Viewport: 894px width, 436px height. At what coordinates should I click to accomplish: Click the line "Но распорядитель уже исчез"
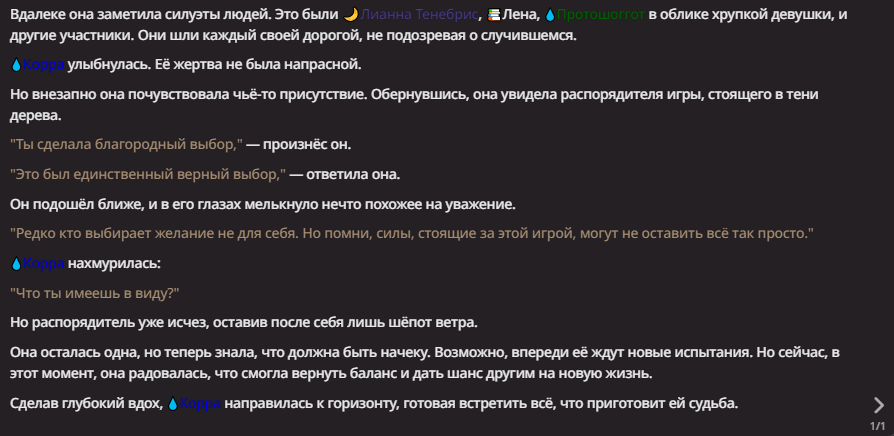[243, 323]
